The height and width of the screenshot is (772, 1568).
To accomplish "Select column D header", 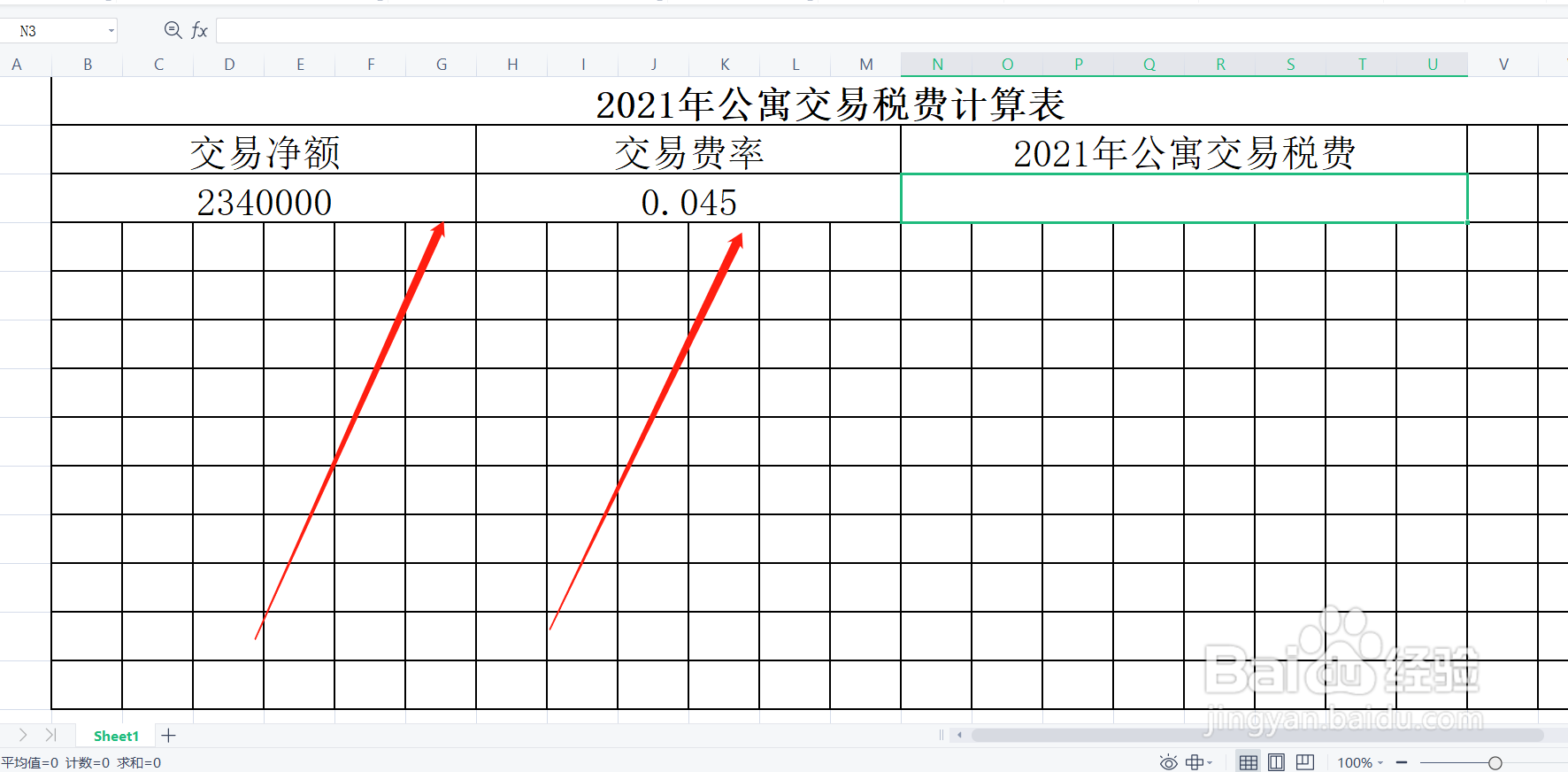I will (x=229, y=64).
